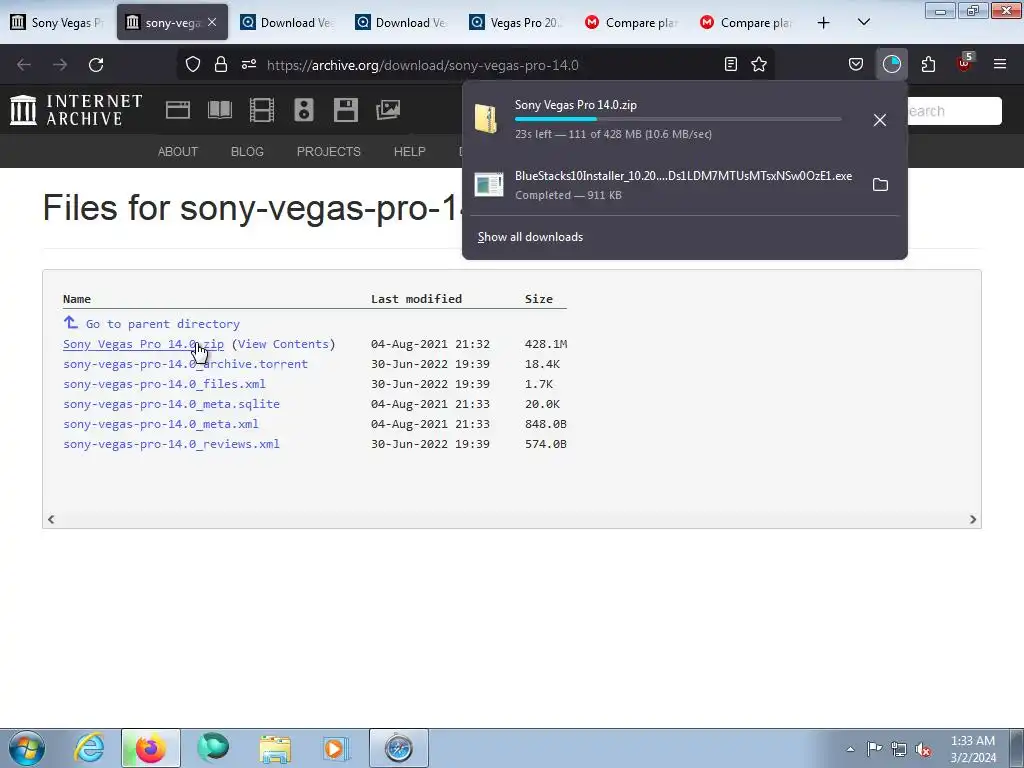Open the extensions puzzle icon

pos(928,64)
